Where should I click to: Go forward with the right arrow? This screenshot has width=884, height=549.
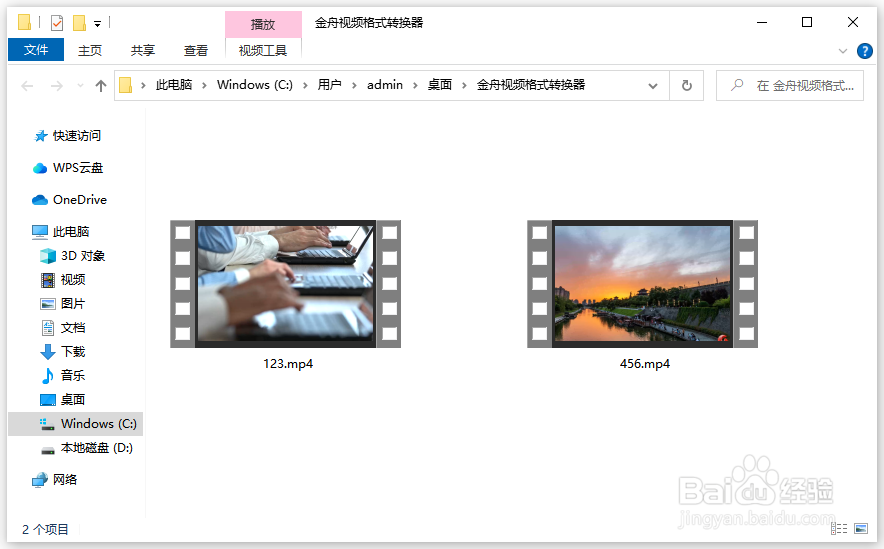(56, 86)
